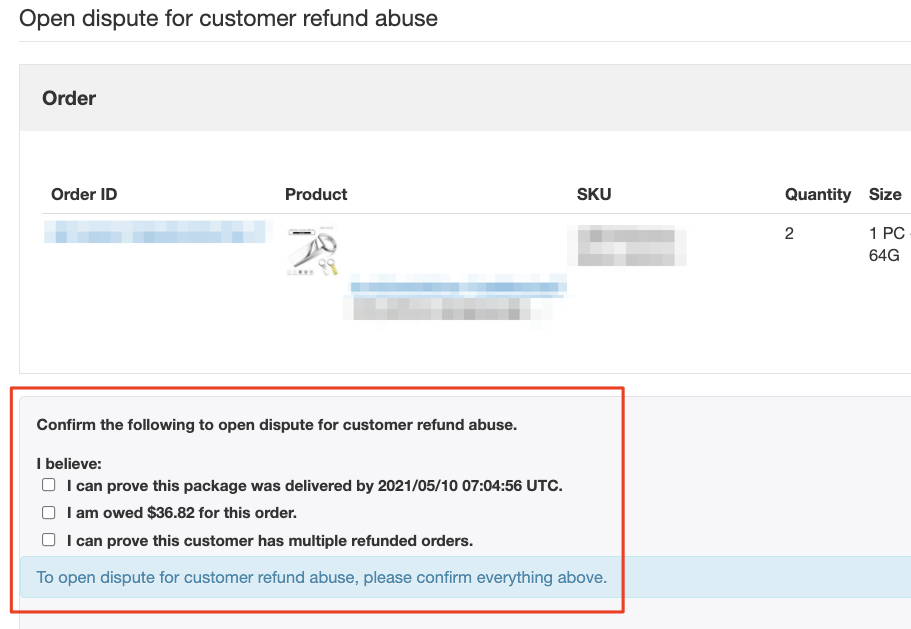This screenshot has height=629, width=911.
Task: Check the 'I am owed $36.82' checkbox
Action: click(48, 512)
